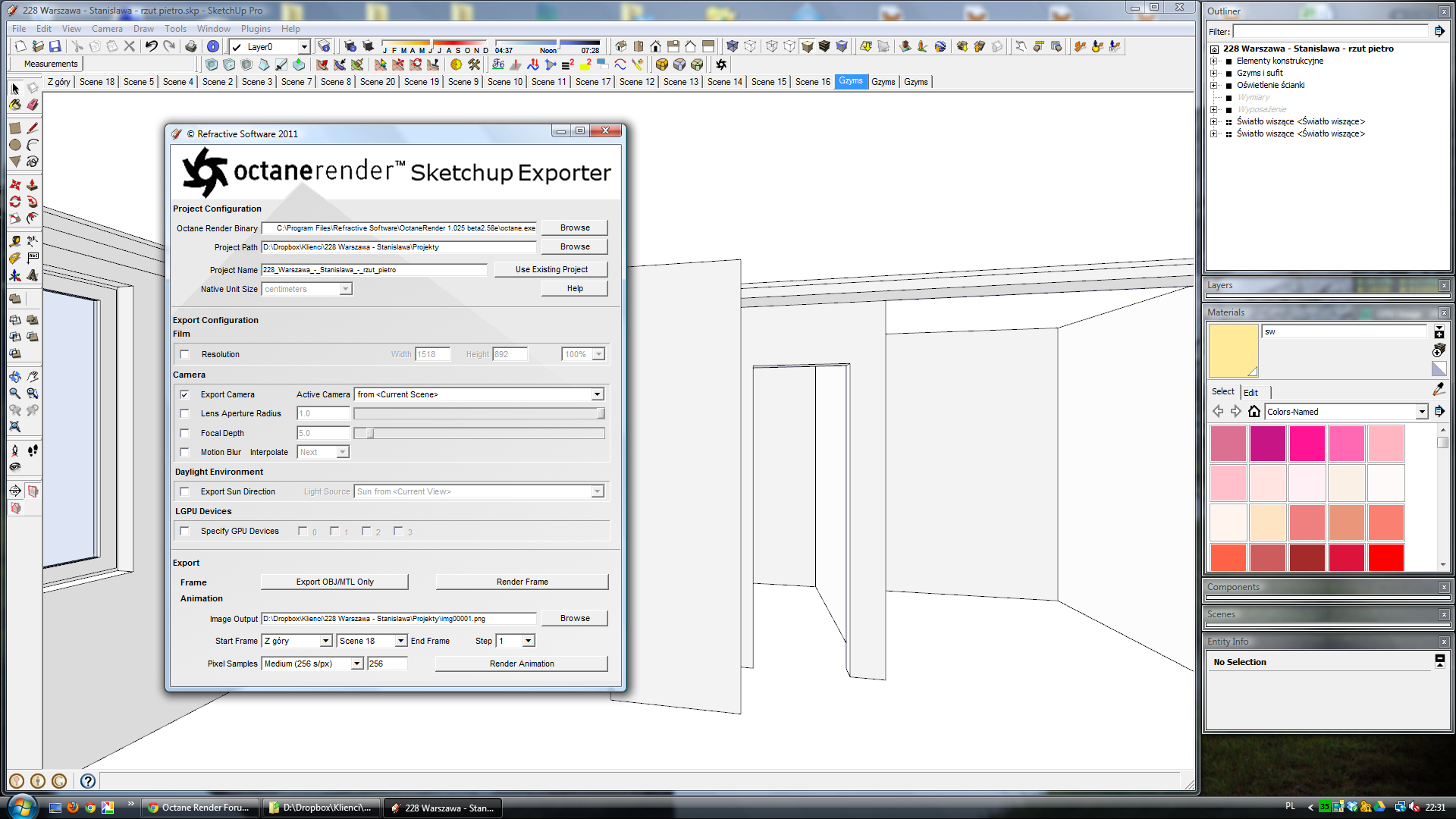1456x819 pixels.
Task: Click the Render Frame button
Action: [x=522, y=582]
